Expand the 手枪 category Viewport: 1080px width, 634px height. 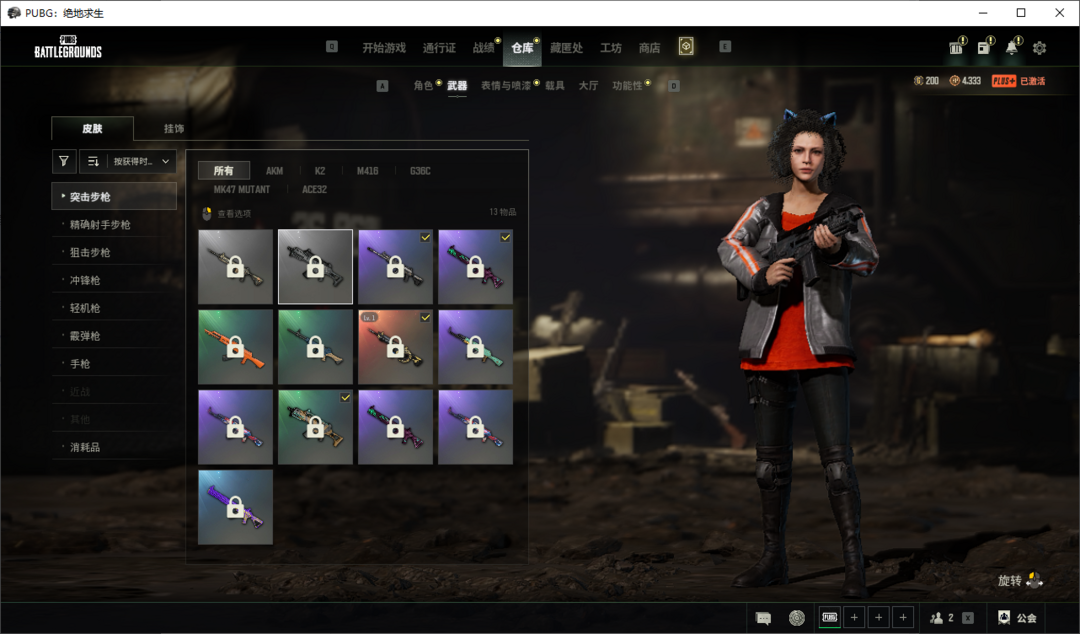click(x=114, y=363)
